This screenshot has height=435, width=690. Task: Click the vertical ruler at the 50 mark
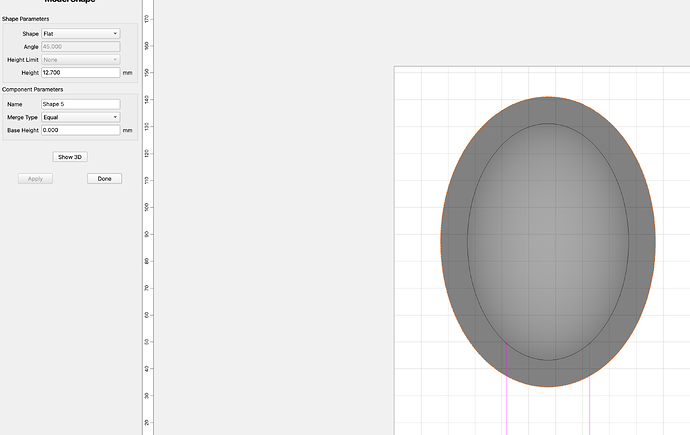click(x=148, y=342)
